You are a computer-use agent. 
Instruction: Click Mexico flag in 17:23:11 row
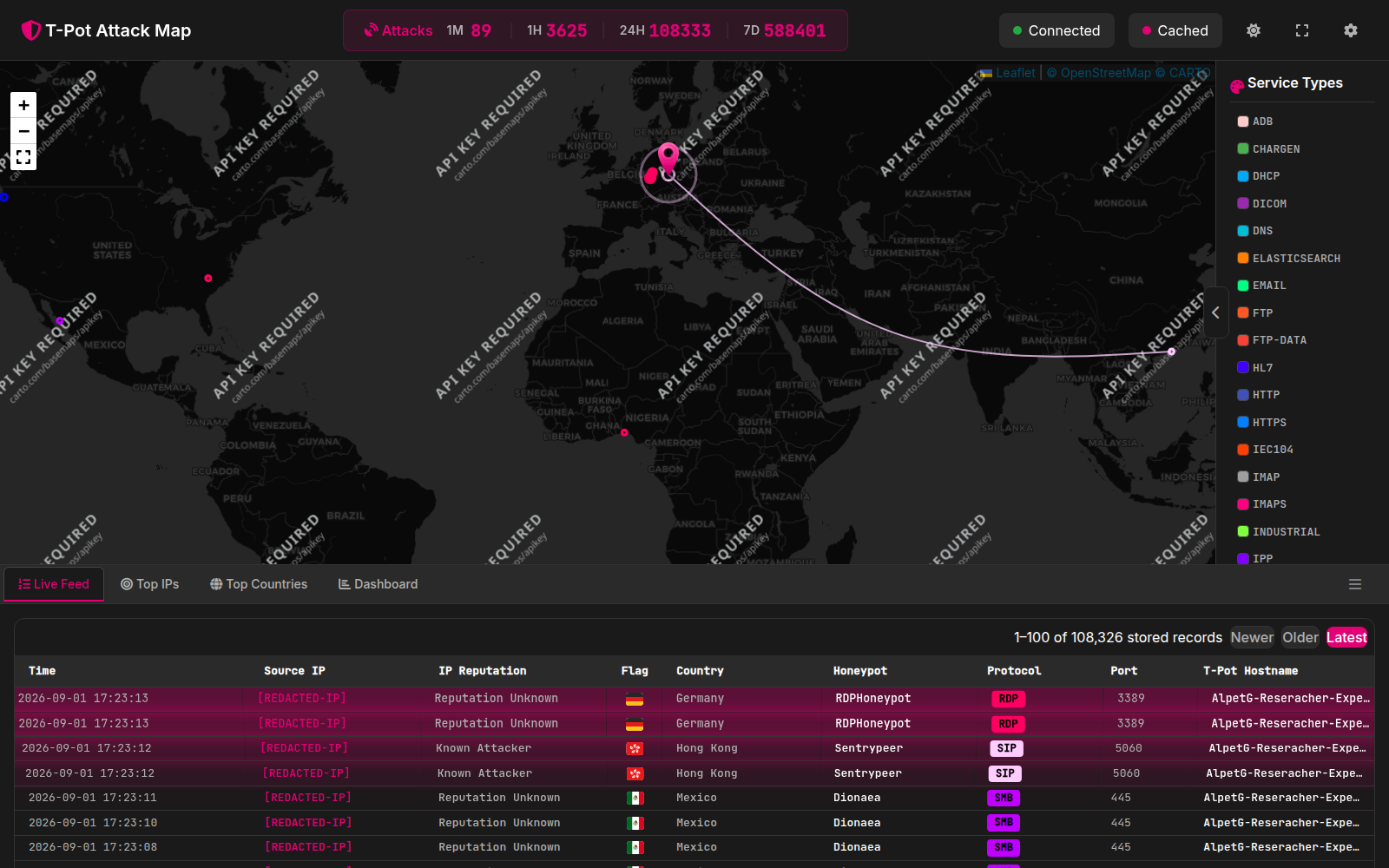[x=635, y=798]
